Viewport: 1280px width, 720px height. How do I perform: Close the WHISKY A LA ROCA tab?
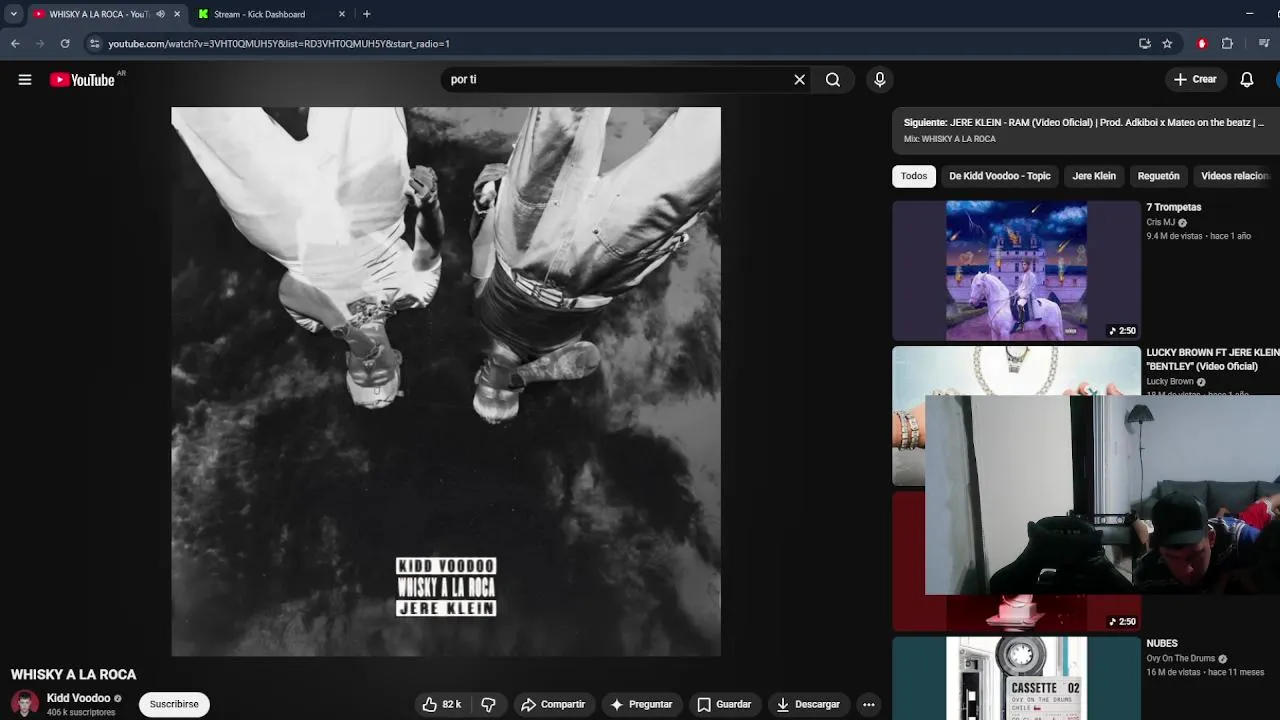(177, 14)
